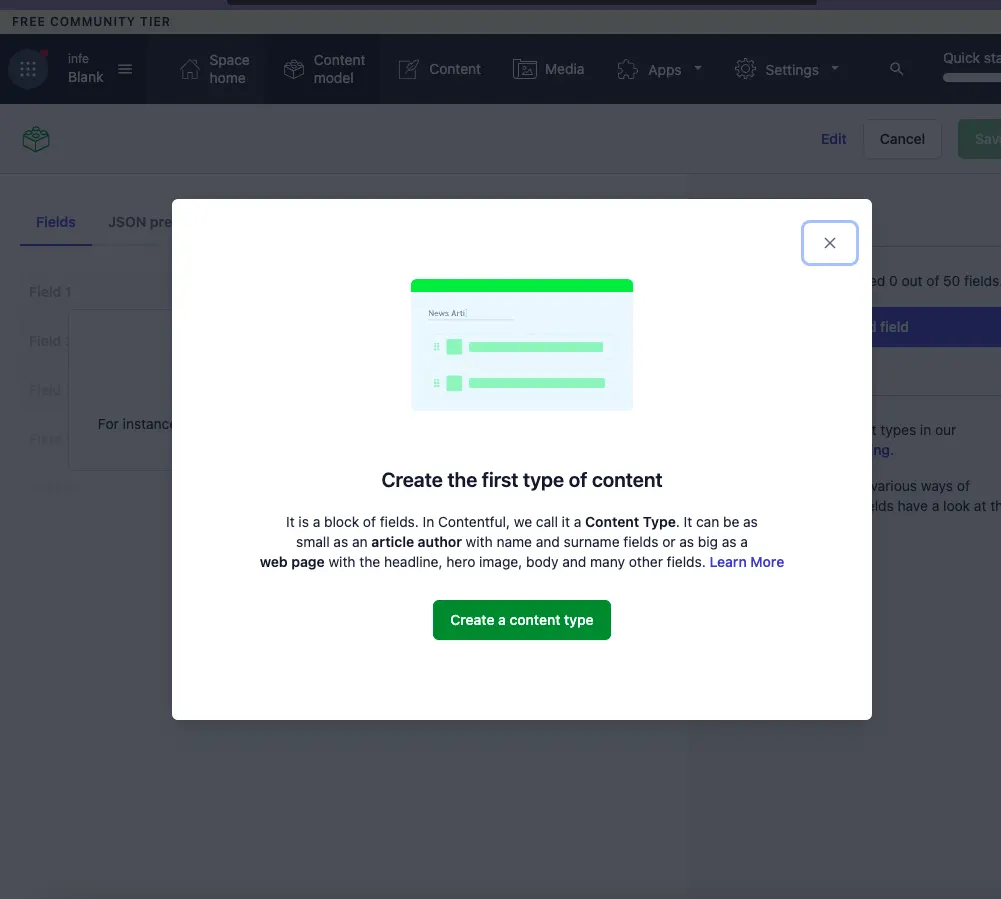This screenshot has height=899, width=1001.
Task: Go to Space home
Action: pyautogui.click(x=214, y=69)
